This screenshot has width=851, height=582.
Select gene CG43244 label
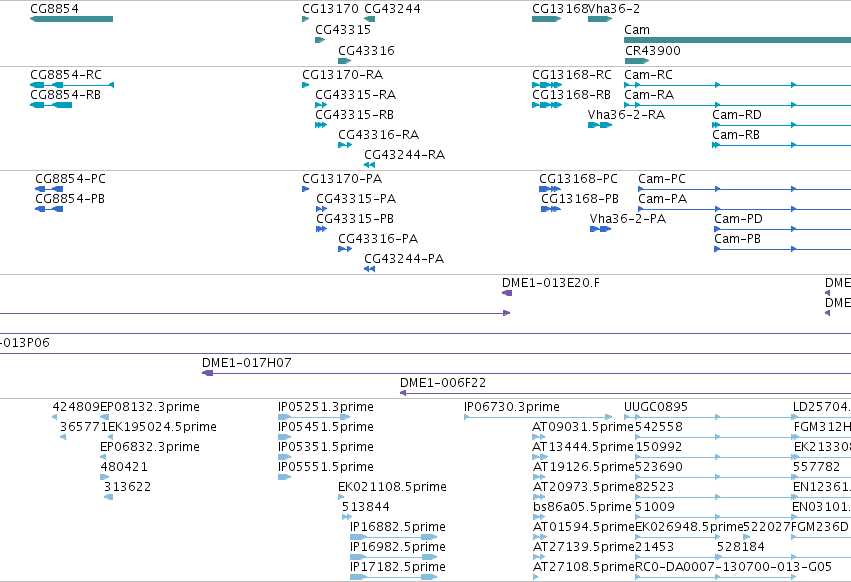coord(392,9)
